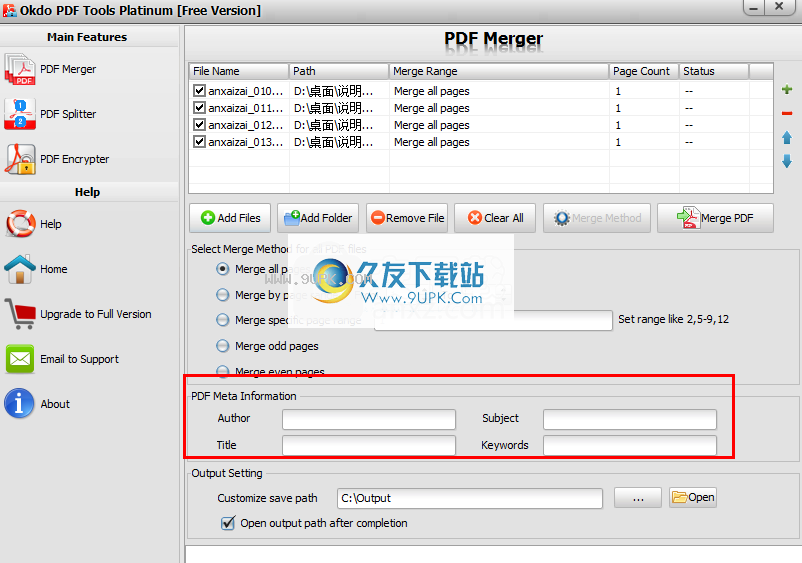Screen dimensions: 802x563
Task: Open the PDF Splitter icon
Action: click(x=20, y=114)
